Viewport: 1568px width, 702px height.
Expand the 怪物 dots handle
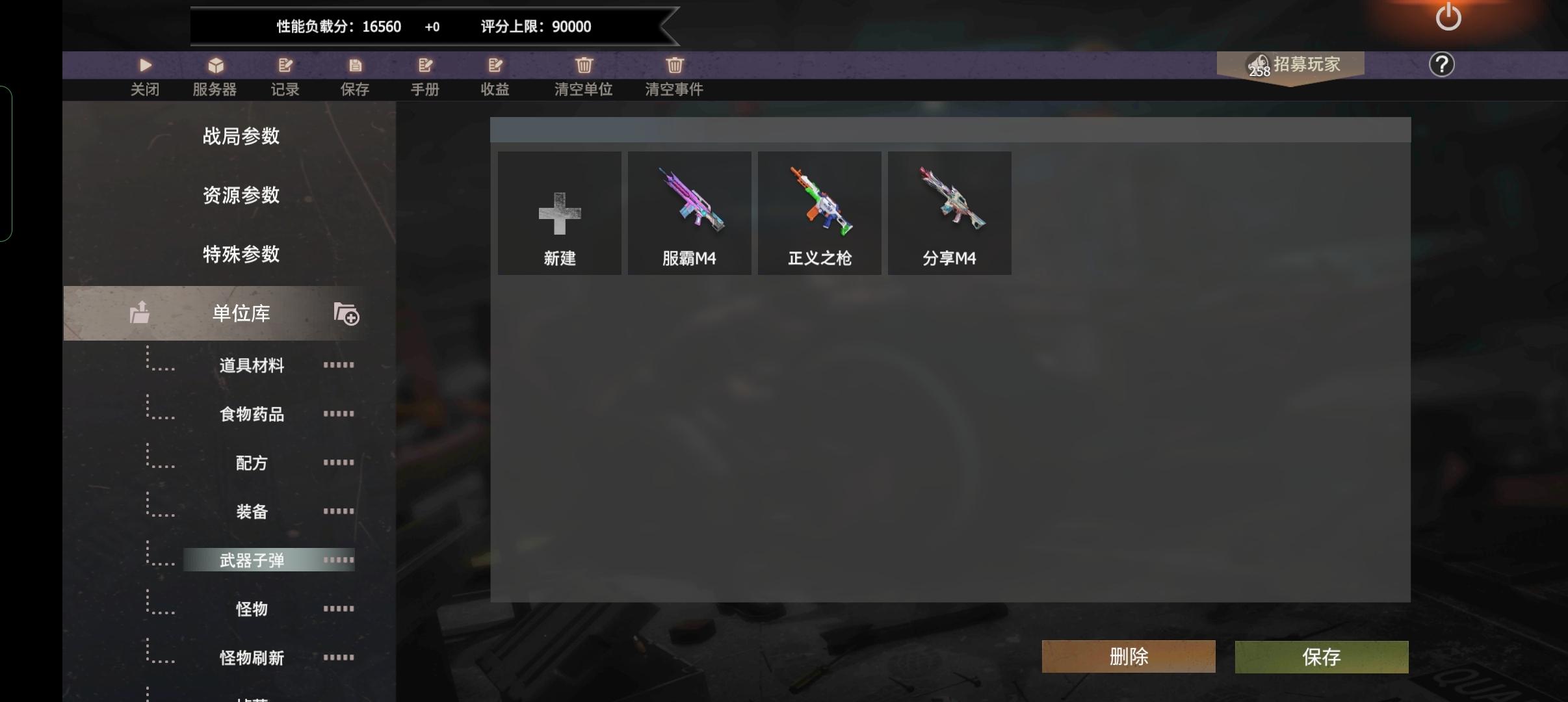[339, 608]
